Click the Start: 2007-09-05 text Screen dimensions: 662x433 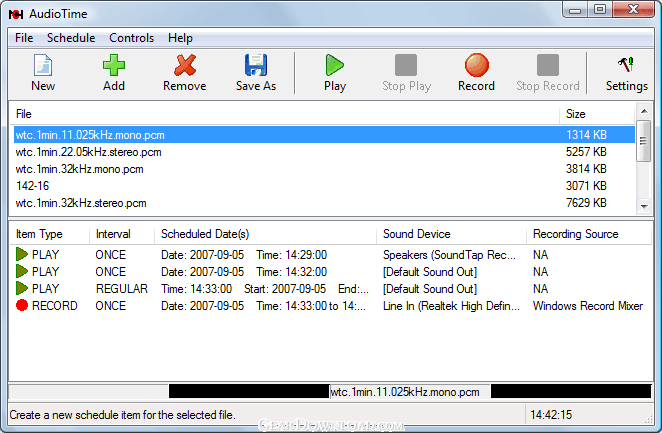[285, 289]
